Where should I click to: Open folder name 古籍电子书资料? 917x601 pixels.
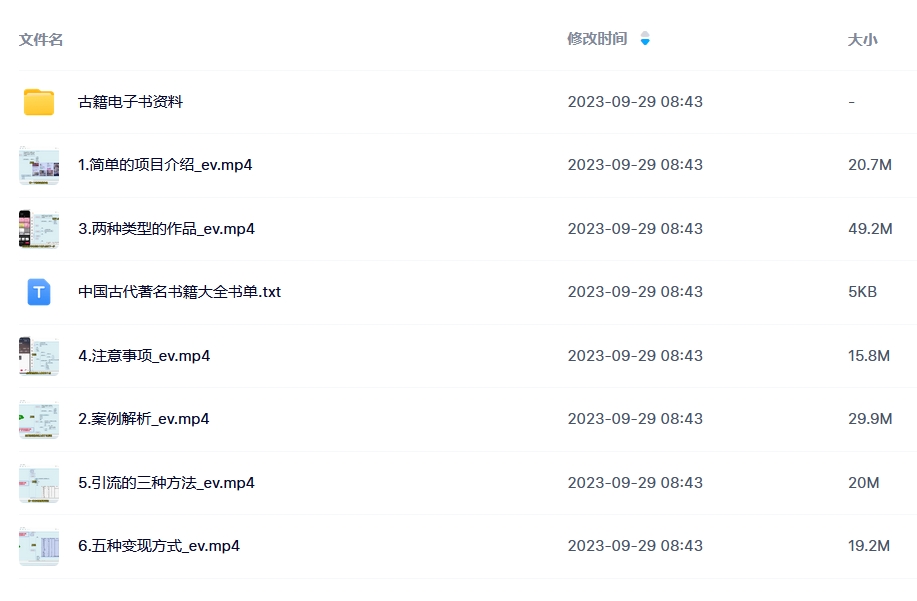pyautogui.click(x=130, y=102)
